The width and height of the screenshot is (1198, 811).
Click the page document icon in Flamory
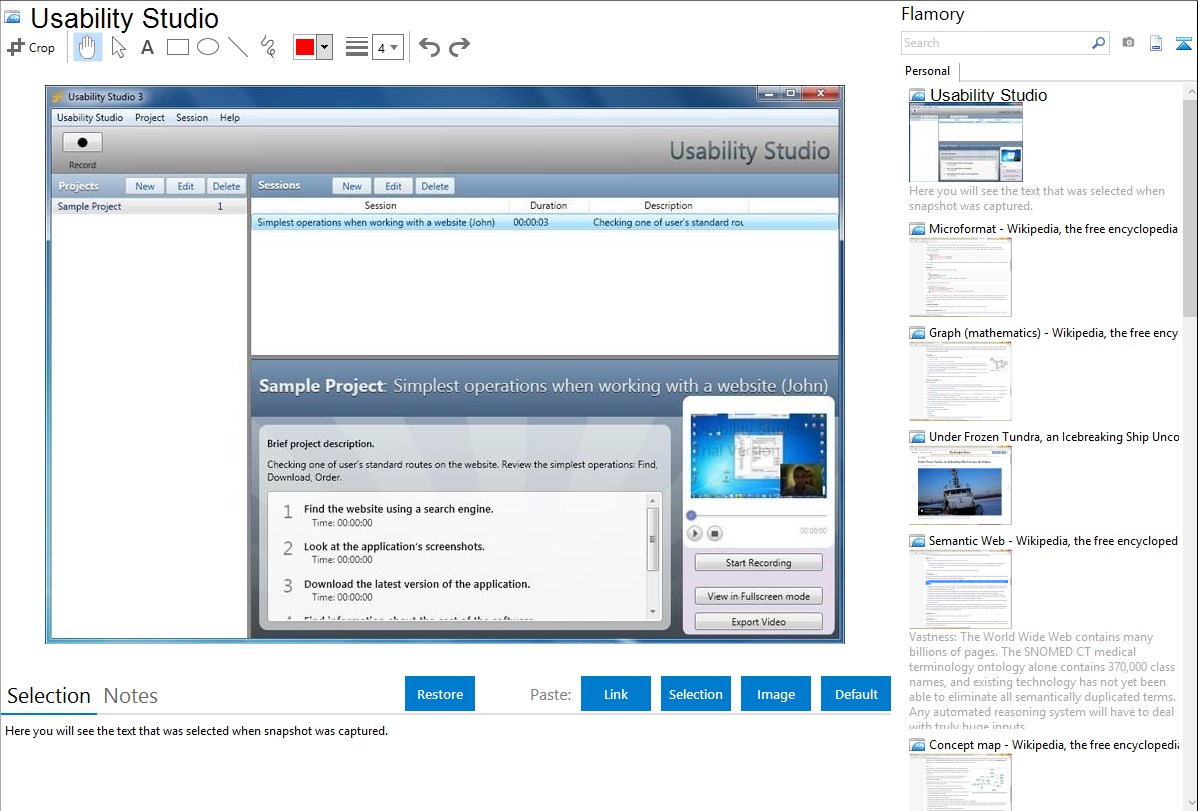(x=1156, y=43)
